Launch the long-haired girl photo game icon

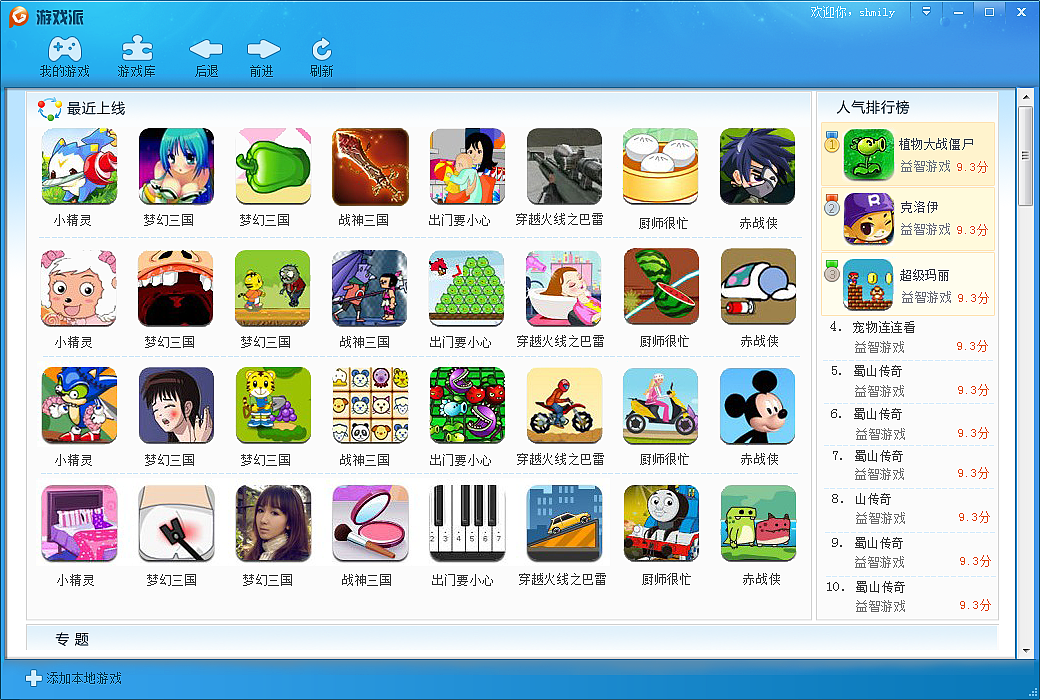(273, 524)
